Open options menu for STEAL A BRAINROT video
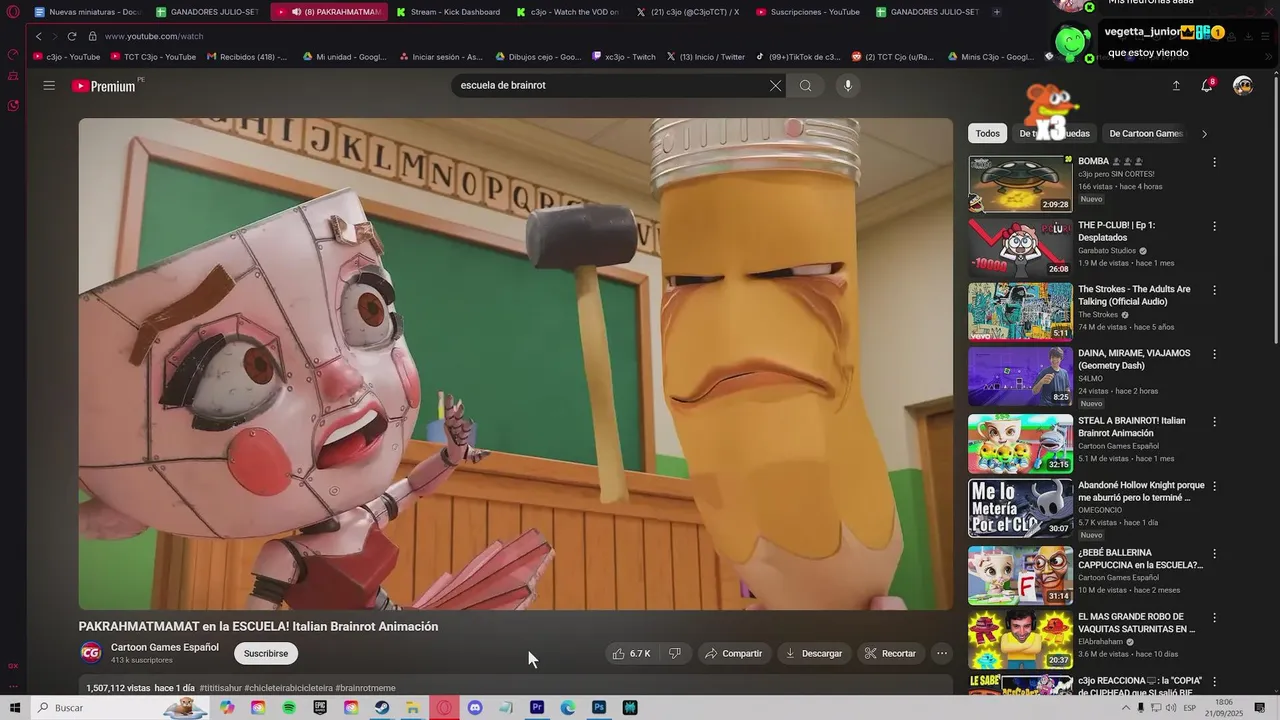The width and height of the screenshot is (1280, 720). pyautogui.click(x=1215, y=421)
